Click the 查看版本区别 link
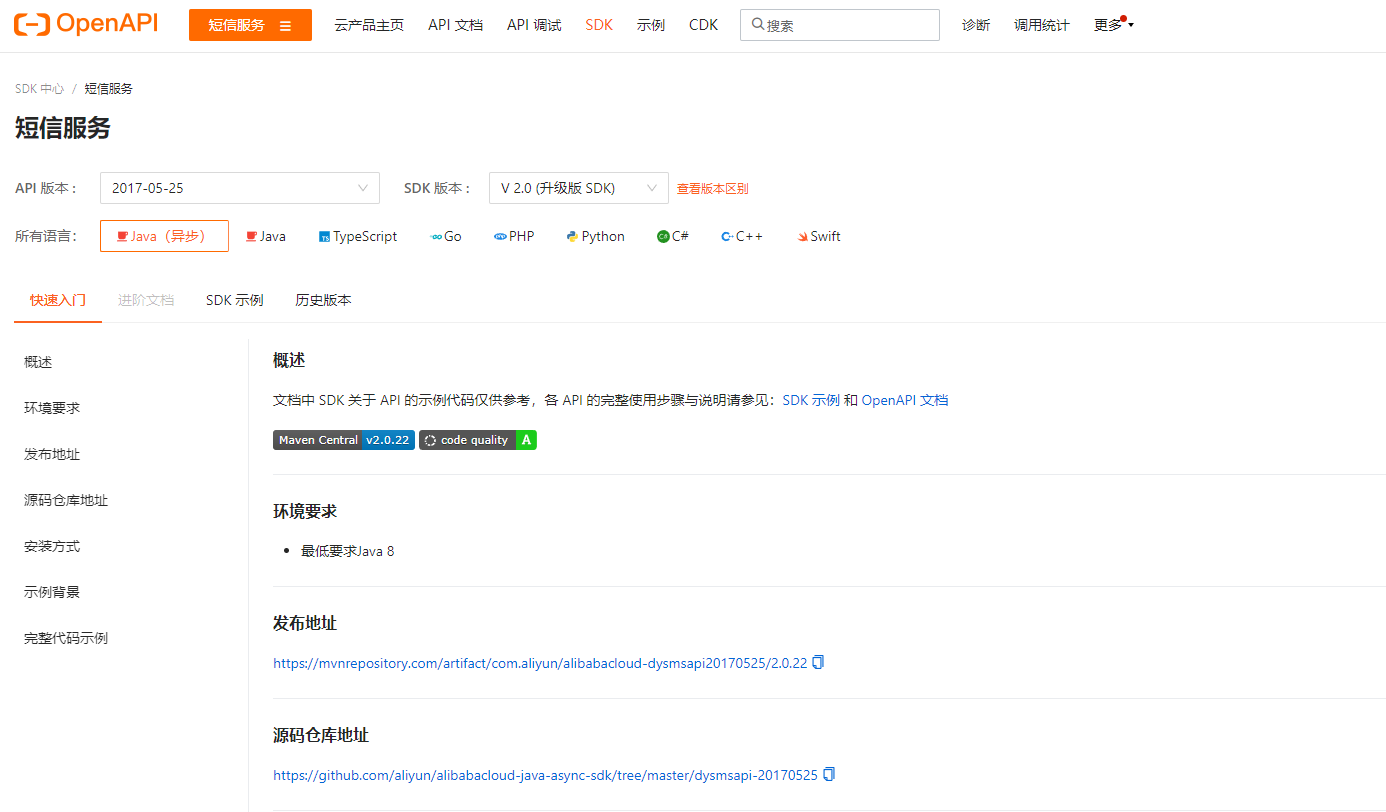The image size is (1386, 812). (x=712, y=188)
